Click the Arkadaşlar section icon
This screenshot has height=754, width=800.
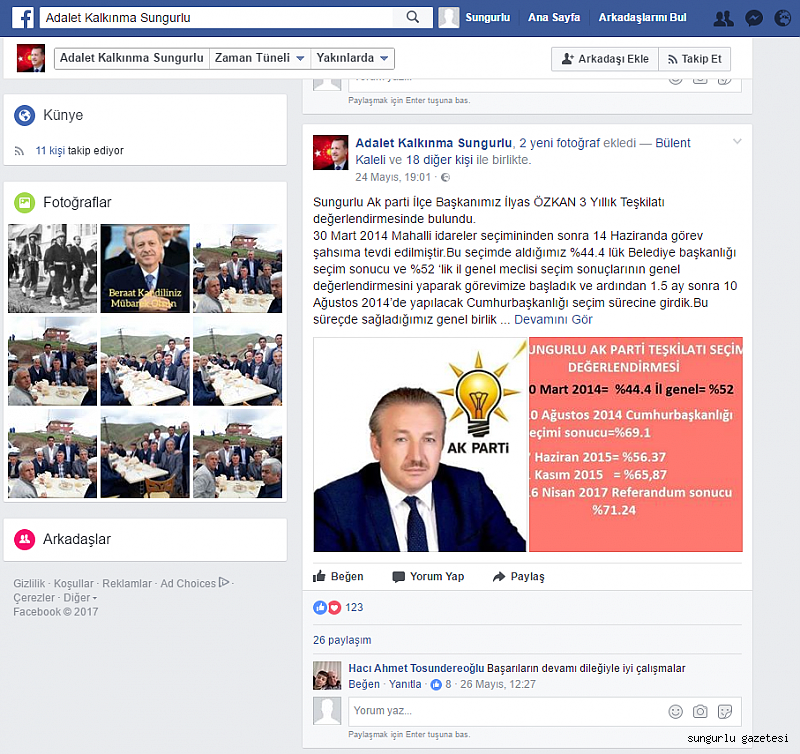[24, 539]
